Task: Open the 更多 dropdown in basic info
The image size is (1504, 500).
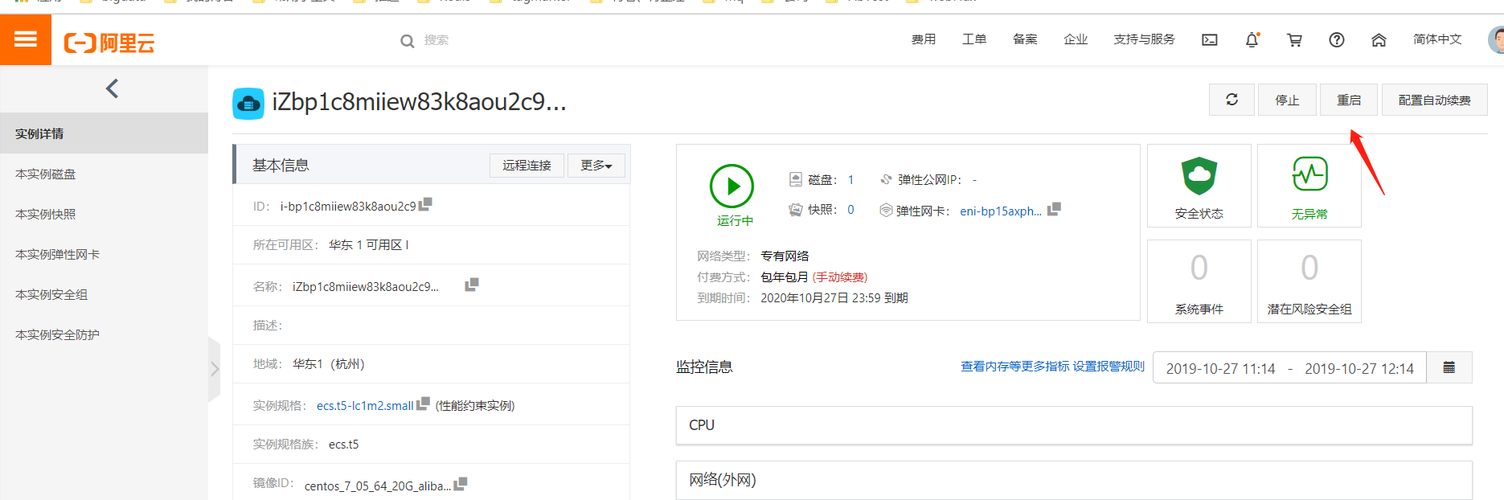Action: click(597, 165)
